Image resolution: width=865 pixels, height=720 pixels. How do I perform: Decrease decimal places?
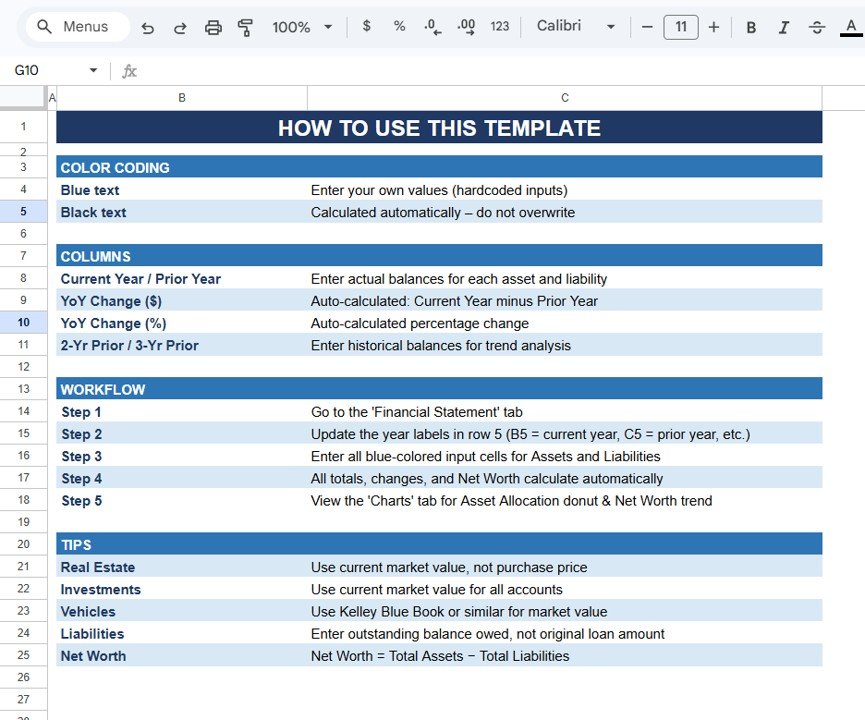[x=433, y=27]
